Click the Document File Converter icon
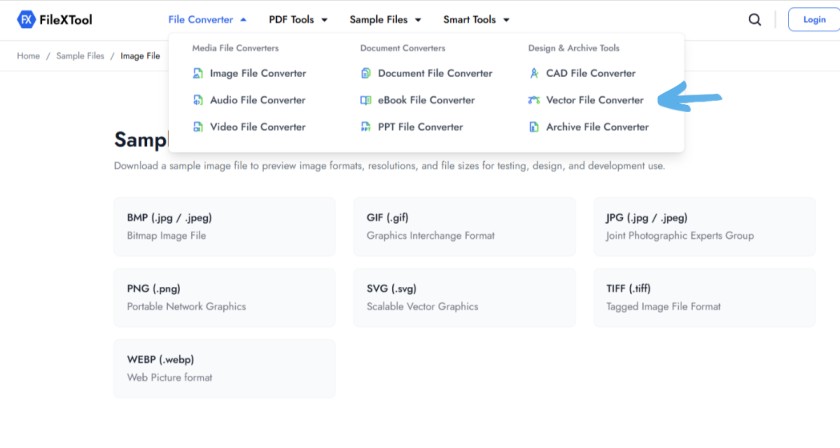The image size is (840, 448). coord(366,73)
